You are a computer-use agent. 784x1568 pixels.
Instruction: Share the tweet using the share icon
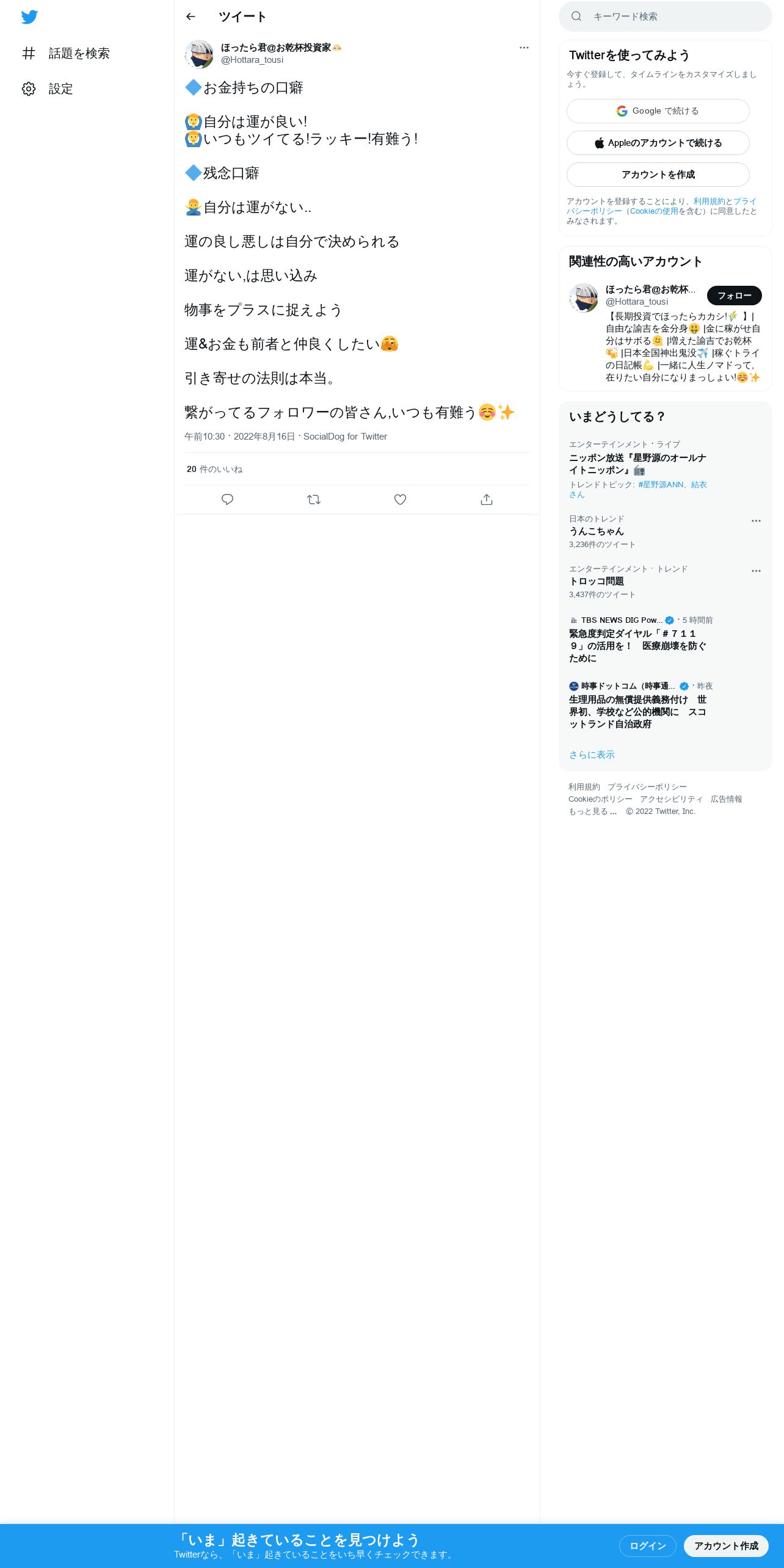487,499
